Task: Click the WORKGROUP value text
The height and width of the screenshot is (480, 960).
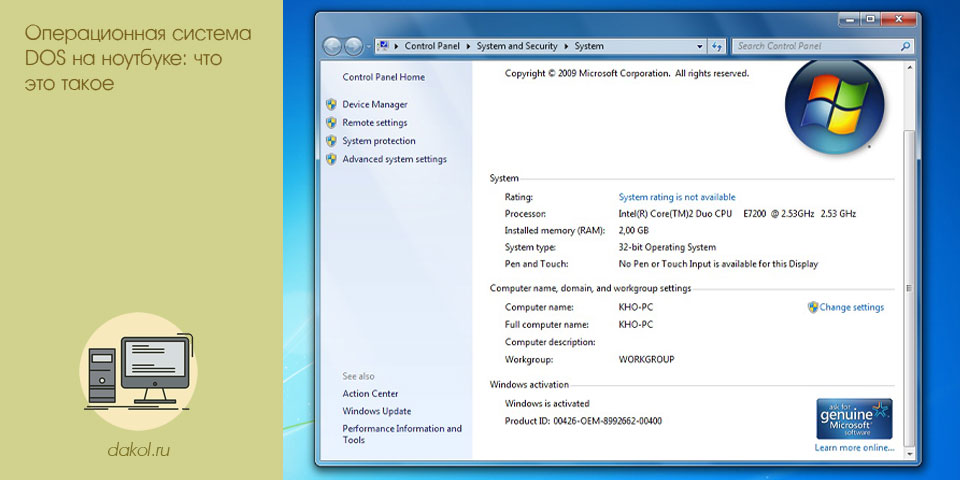Action: point(646,359)
